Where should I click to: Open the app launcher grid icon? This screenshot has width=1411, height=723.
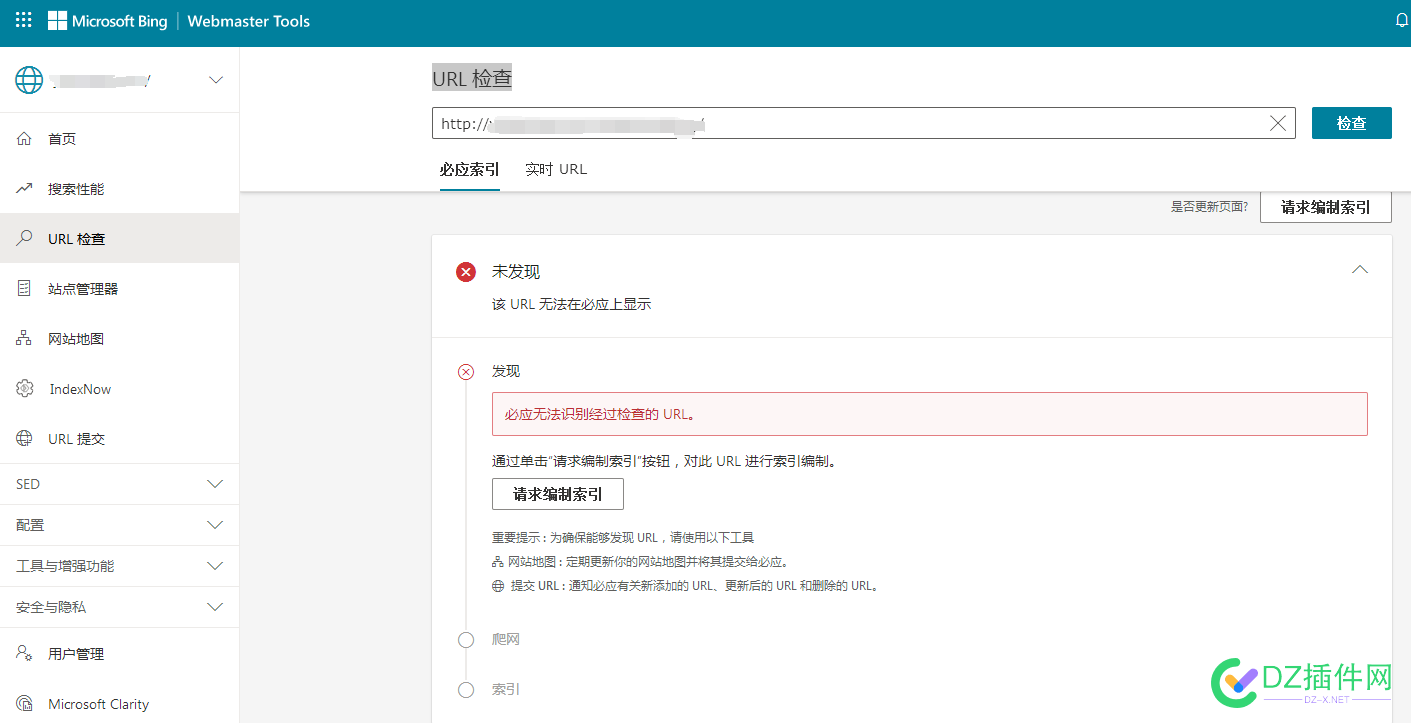click(x=24, y=20)
